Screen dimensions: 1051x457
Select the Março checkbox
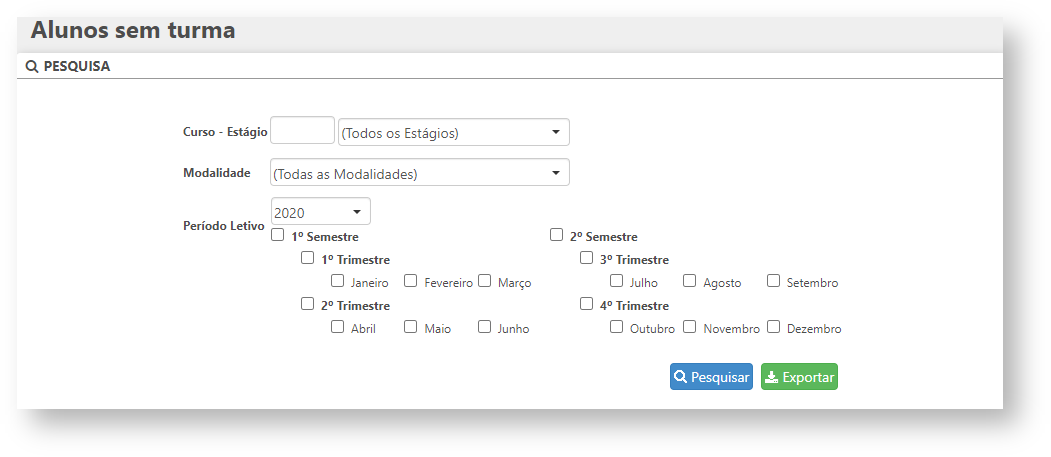(485, 281)
